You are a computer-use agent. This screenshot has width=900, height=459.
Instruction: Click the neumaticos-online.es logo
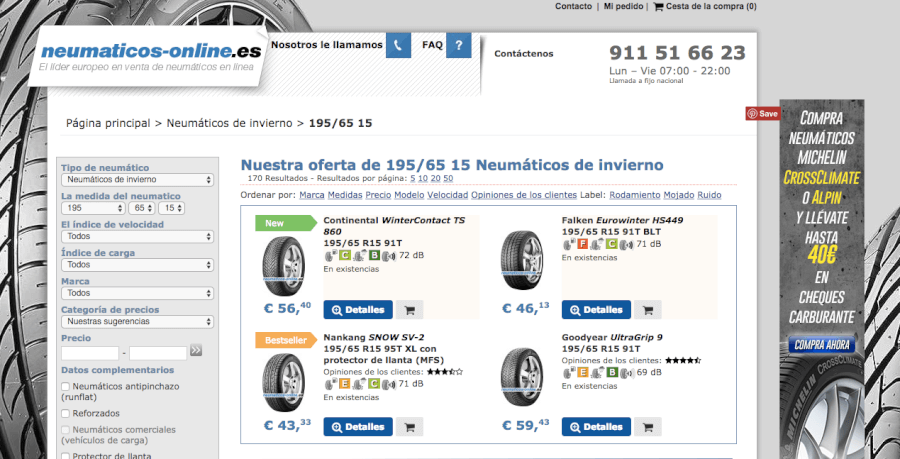(150, 52)
